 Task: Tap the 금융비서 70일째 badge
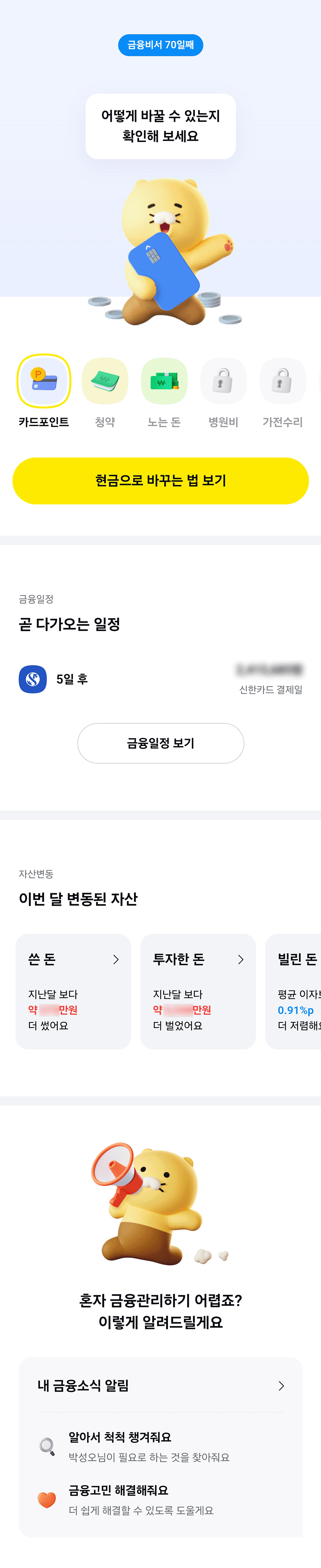coord(160,45)
